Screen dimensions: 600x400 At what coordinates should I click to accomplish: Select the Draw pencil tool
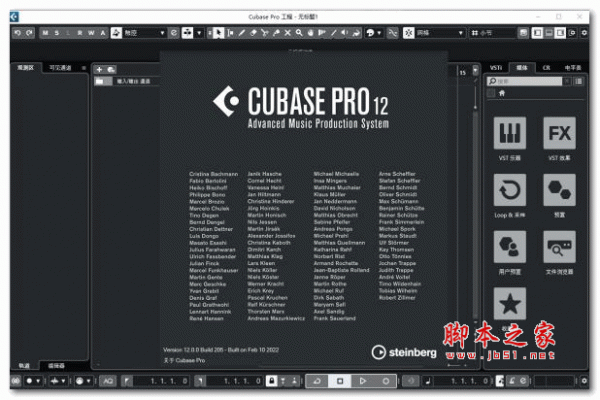click(242, 33)
